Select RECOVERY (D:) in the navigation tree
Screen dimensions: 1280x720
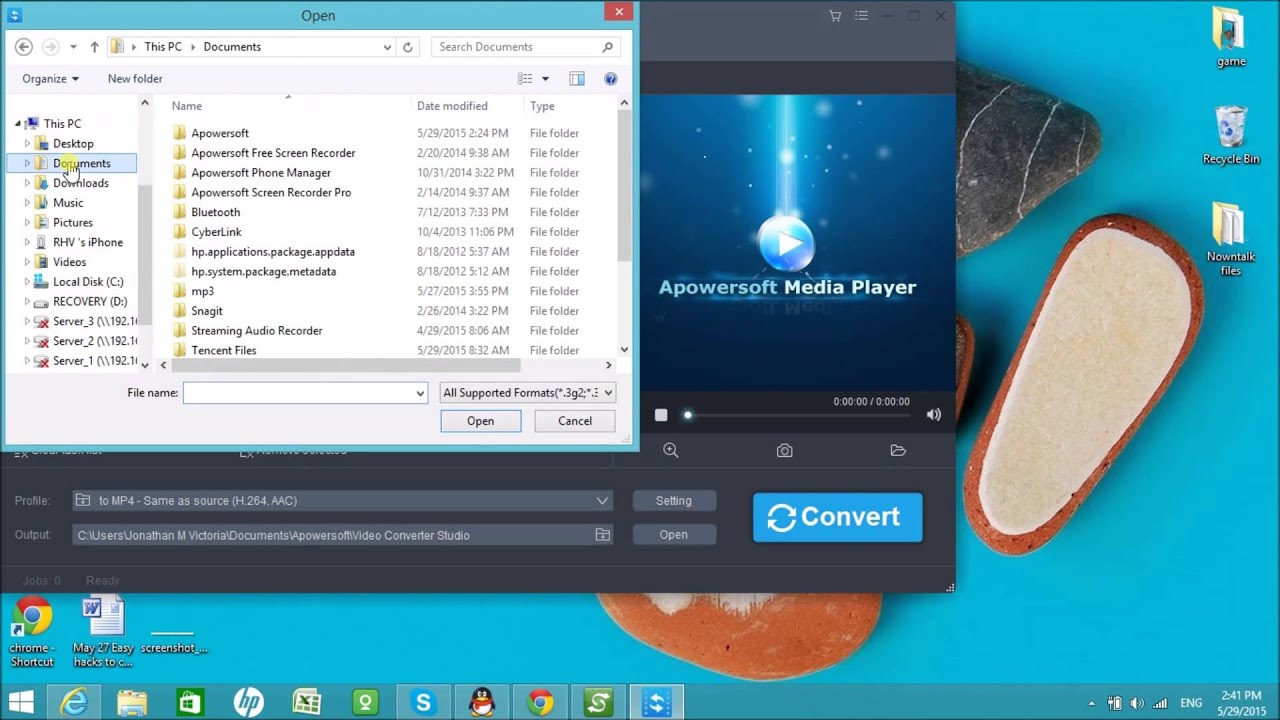90,302
